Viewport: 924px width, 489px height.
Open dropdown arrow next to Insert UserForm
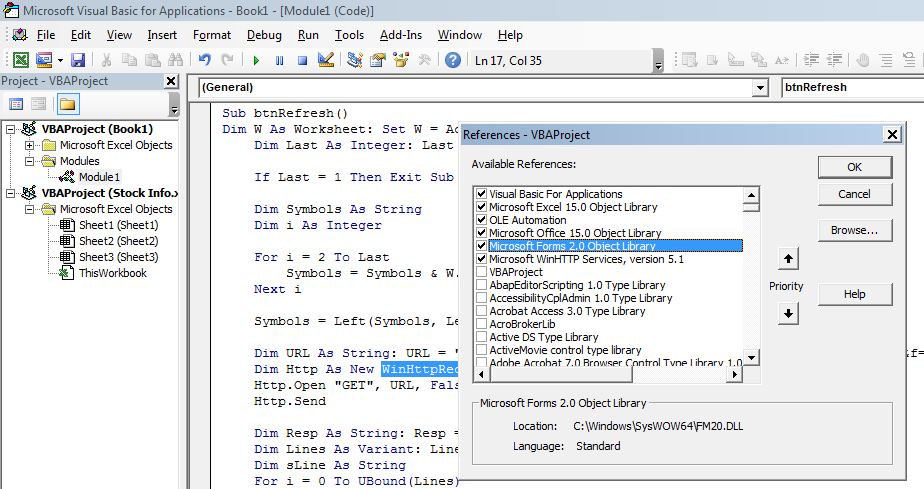[x=60, y=60]
